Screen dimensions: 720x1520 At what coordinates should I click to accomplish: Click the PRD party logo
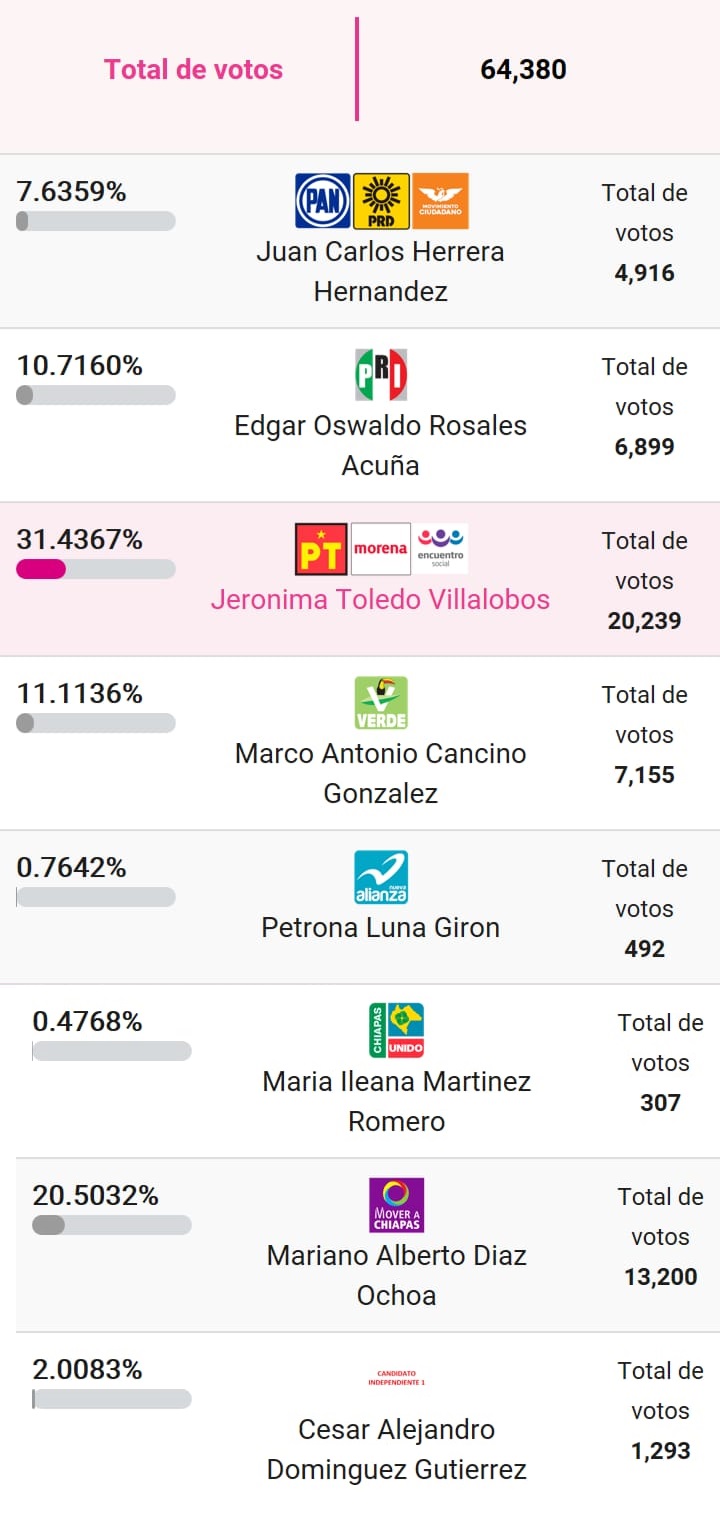(x=381, y=201)
